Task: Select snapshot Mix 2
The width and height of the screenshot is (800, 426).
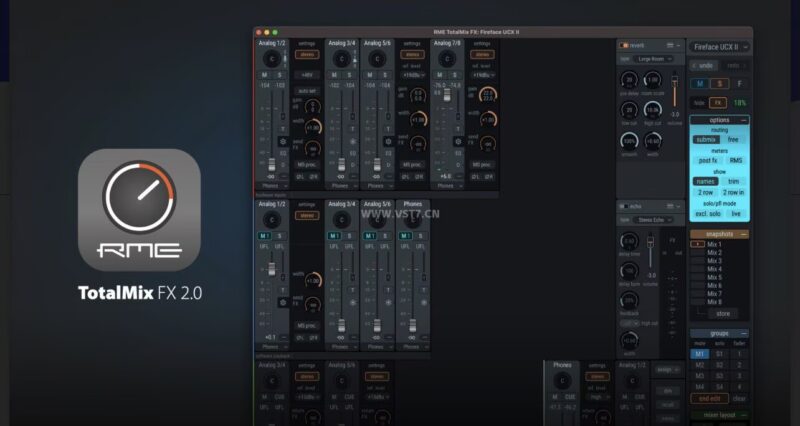Action: coord(714,253)
